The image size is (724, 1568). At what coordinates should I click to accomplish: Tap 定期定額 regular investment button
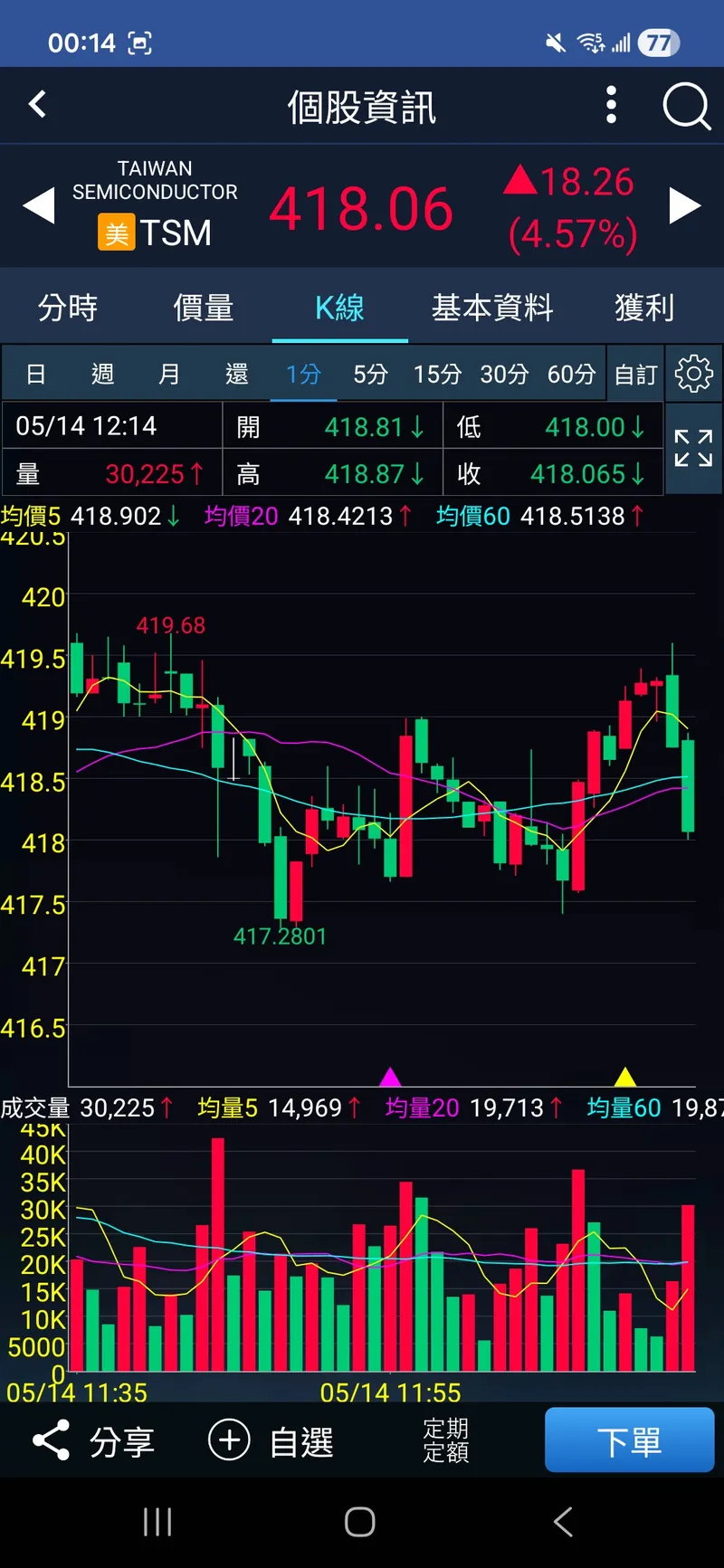[x=446, y=1440]
